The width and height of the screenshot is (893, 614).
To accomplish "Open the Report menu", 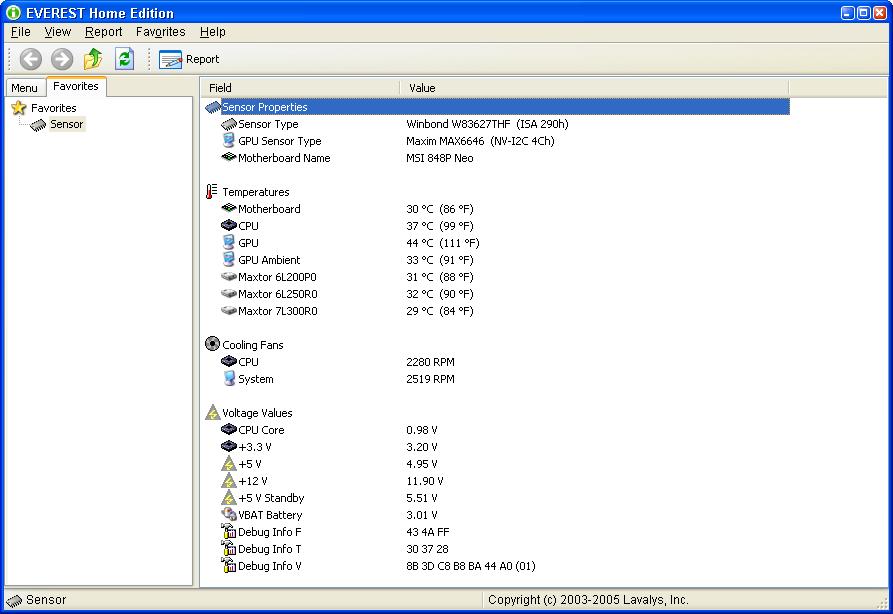I will tap(103, 32).
